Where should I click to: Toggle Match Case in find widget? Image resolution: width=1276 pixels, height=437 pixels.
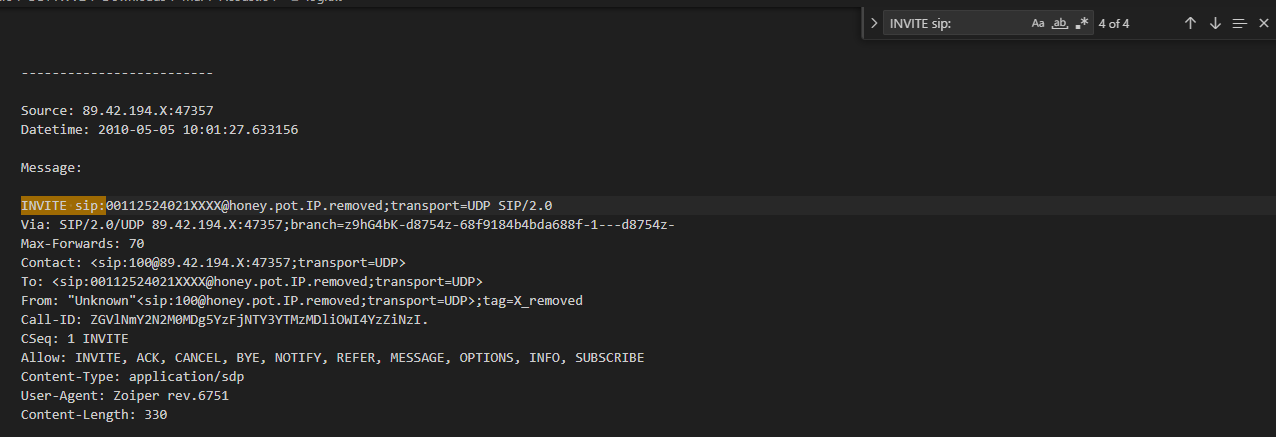click(x=1038, y=23)
